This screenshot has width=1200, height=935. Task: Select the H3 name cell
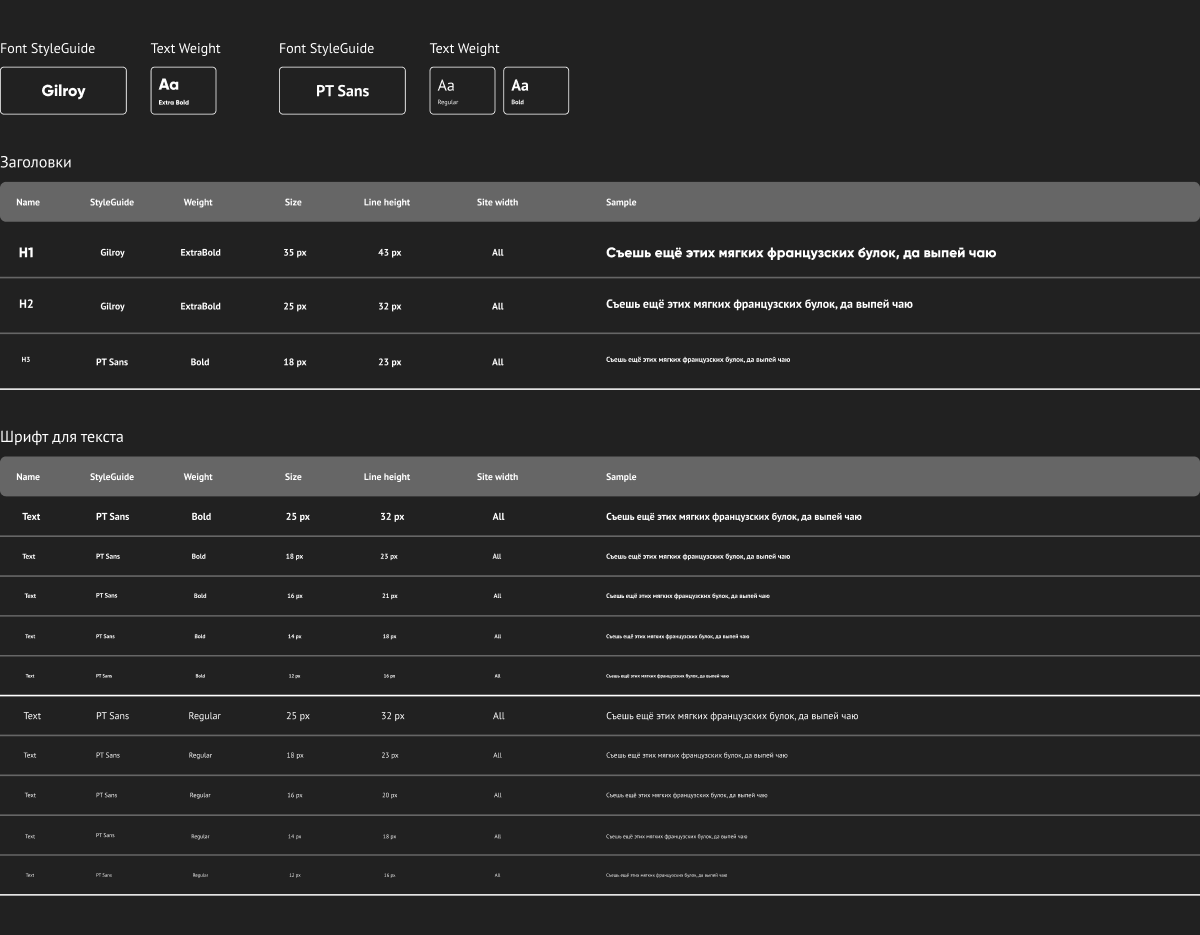tap(26, 359)
